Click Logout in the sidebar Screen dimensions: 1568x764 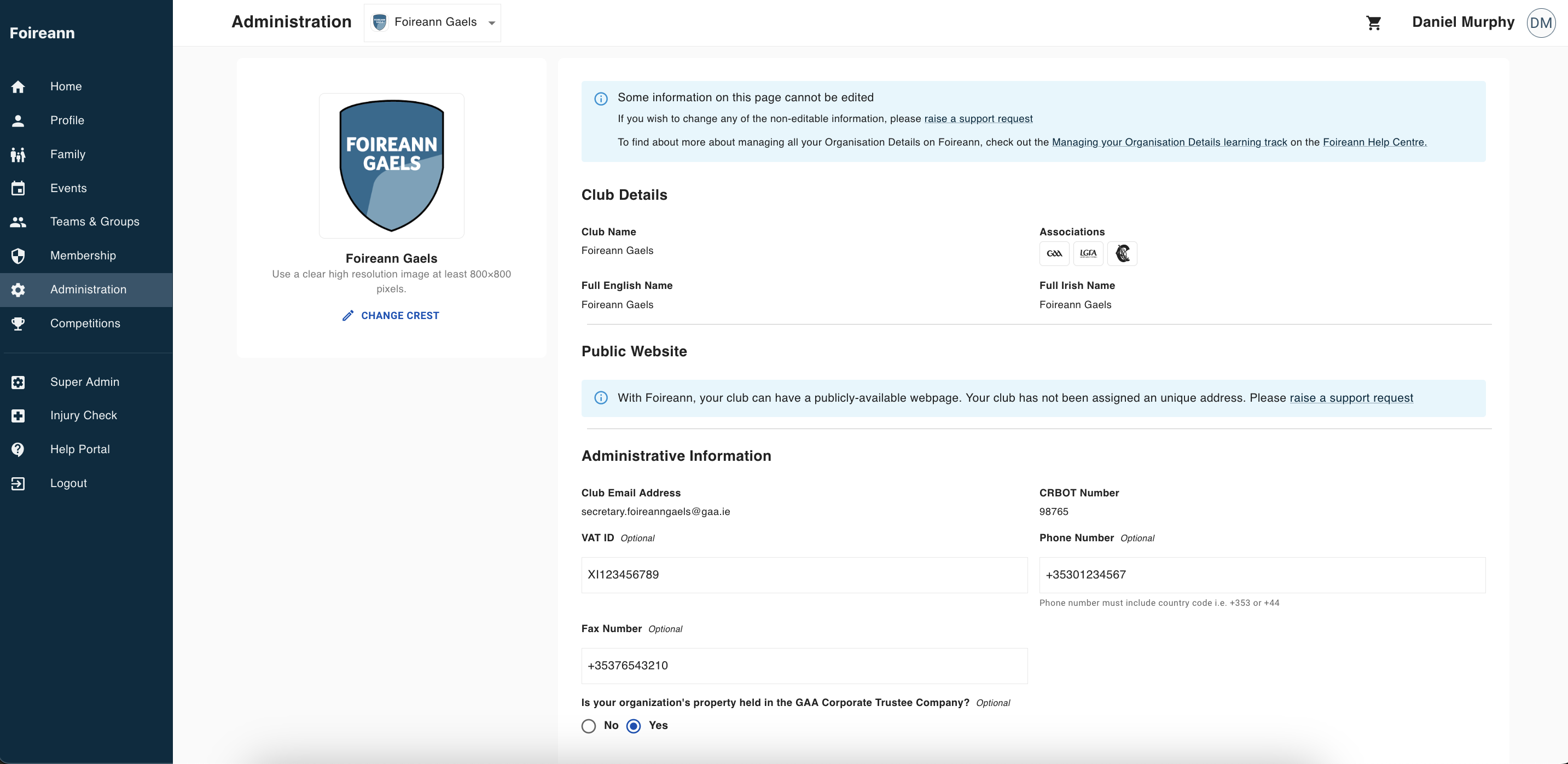click(86, 484)
